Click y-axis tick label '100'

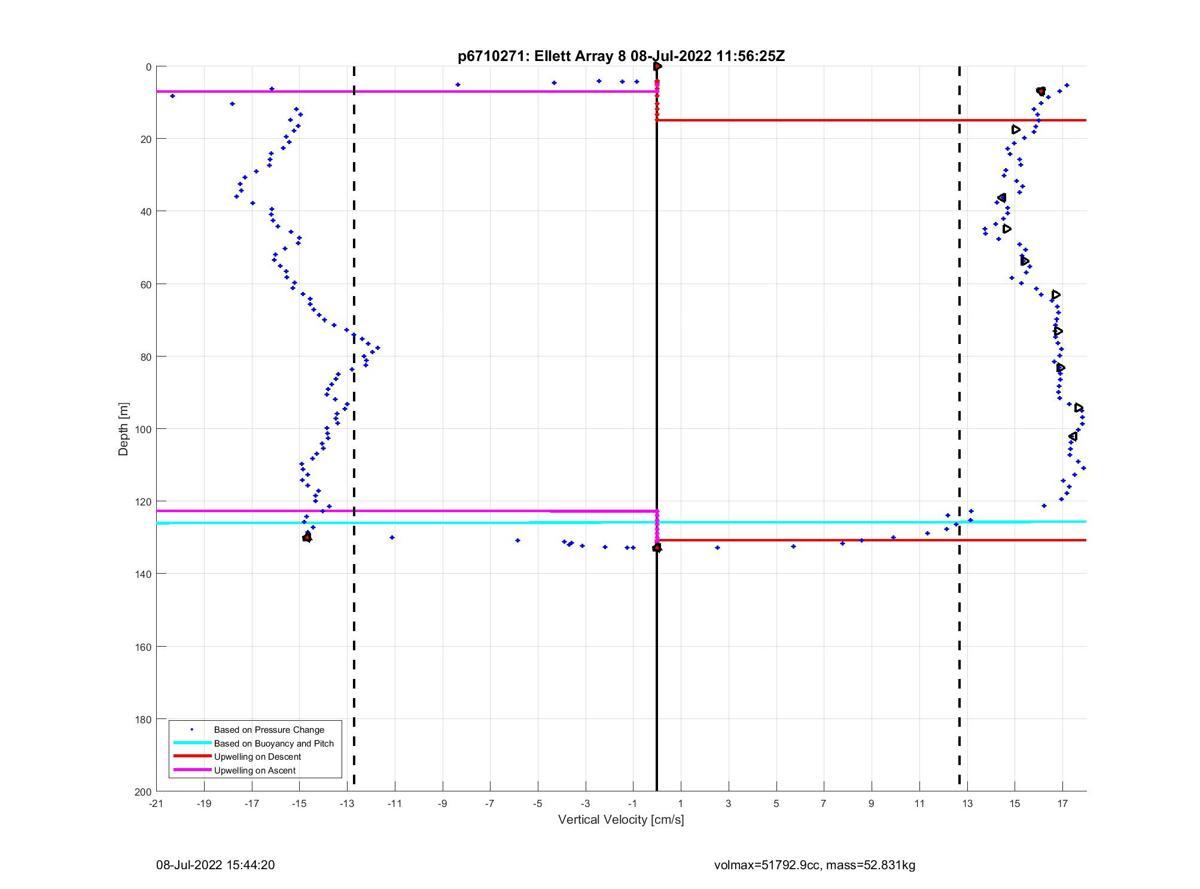click(x=142, y=429)
